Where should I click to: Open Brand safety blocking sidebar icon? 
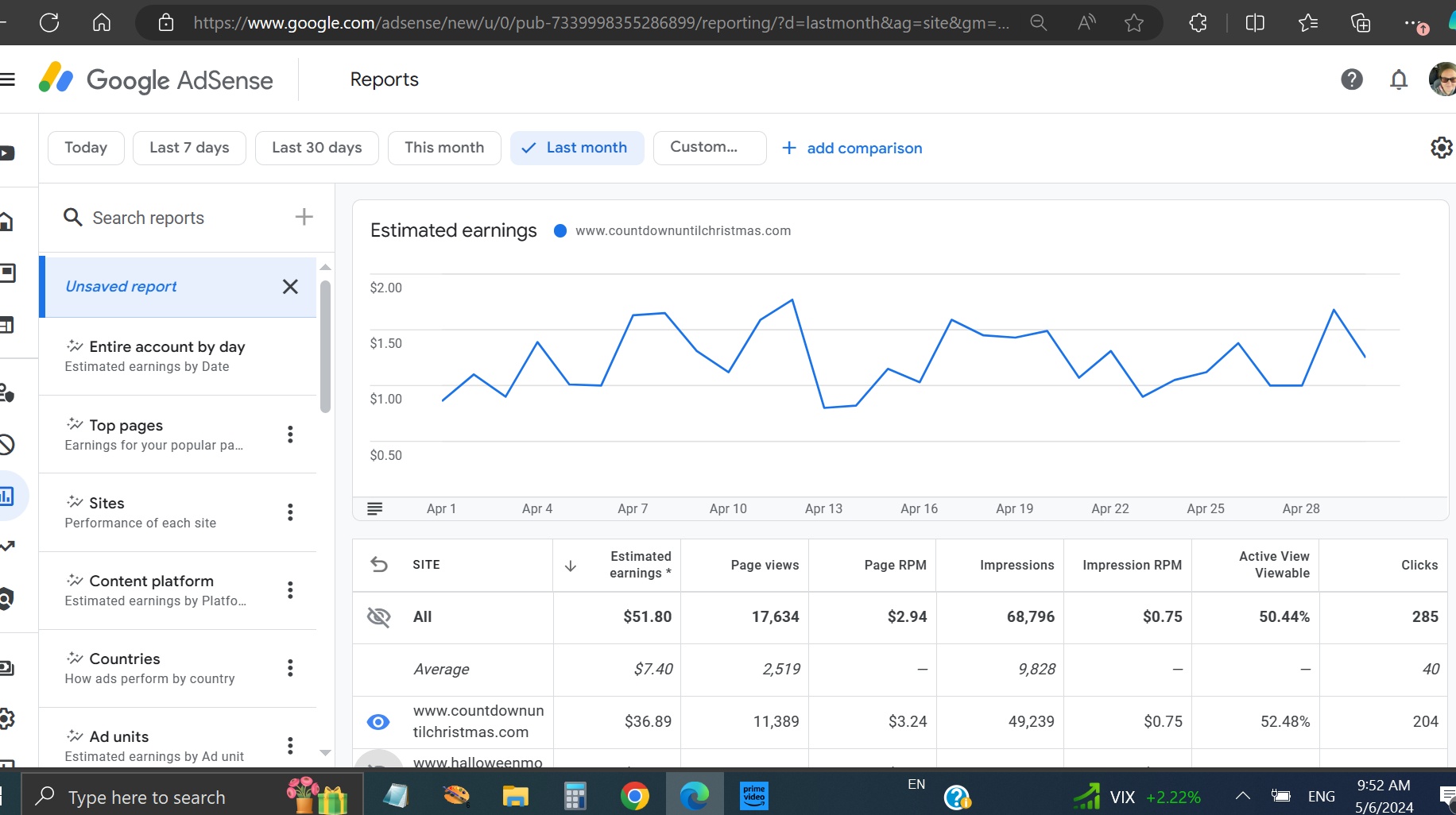coord(6,444)
